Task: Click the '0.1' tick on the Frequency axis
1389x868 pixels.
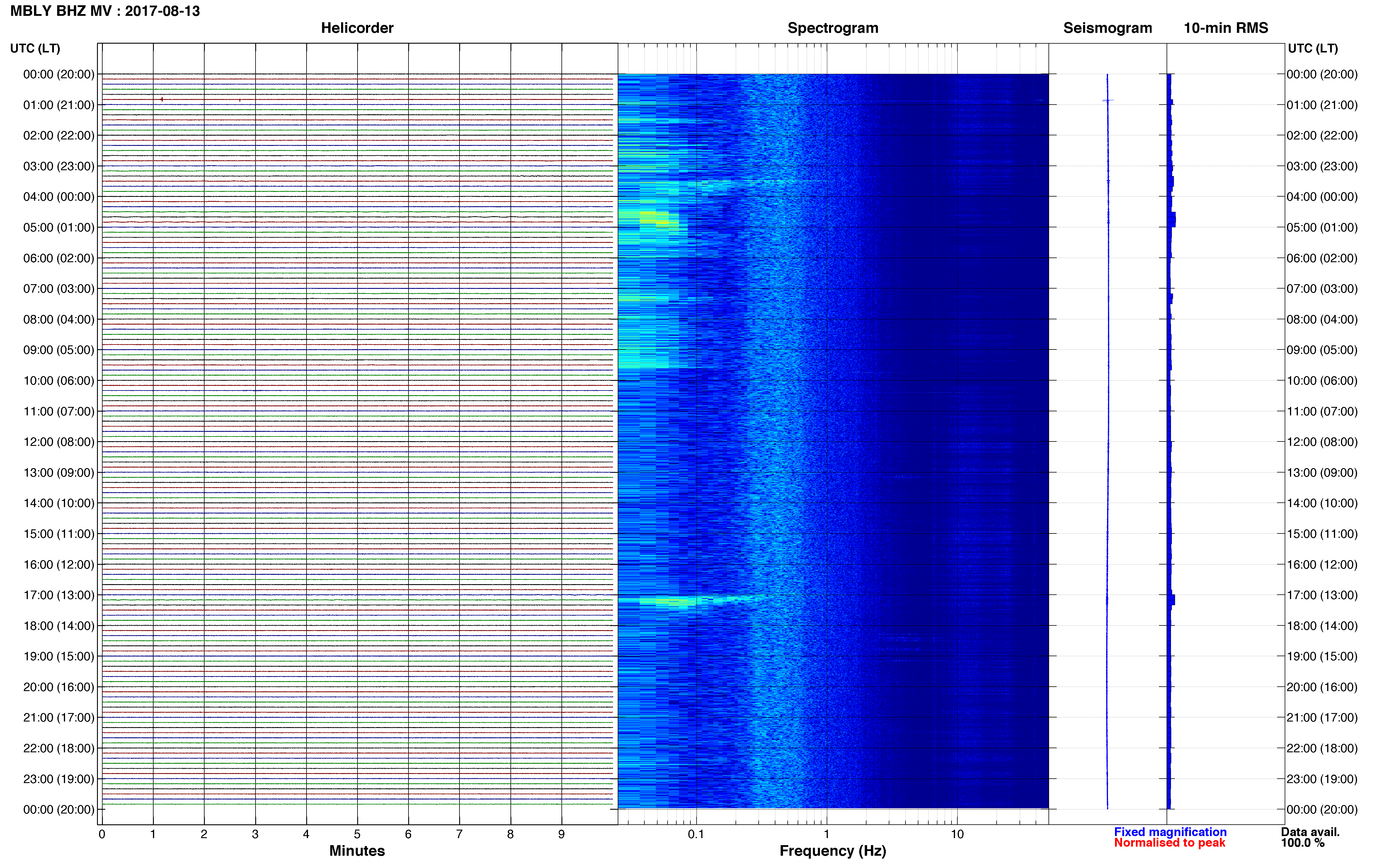Action: pos(696,835)
